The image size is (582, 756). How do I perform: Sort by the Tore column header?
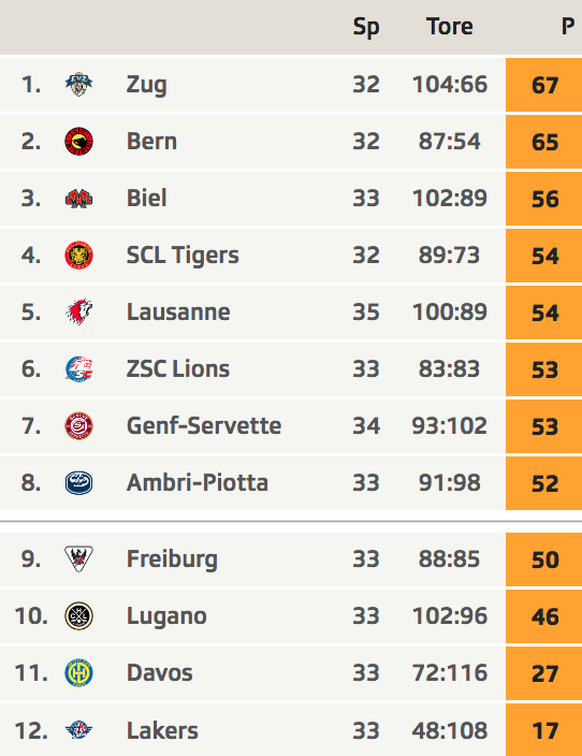[x=449, y=27]
